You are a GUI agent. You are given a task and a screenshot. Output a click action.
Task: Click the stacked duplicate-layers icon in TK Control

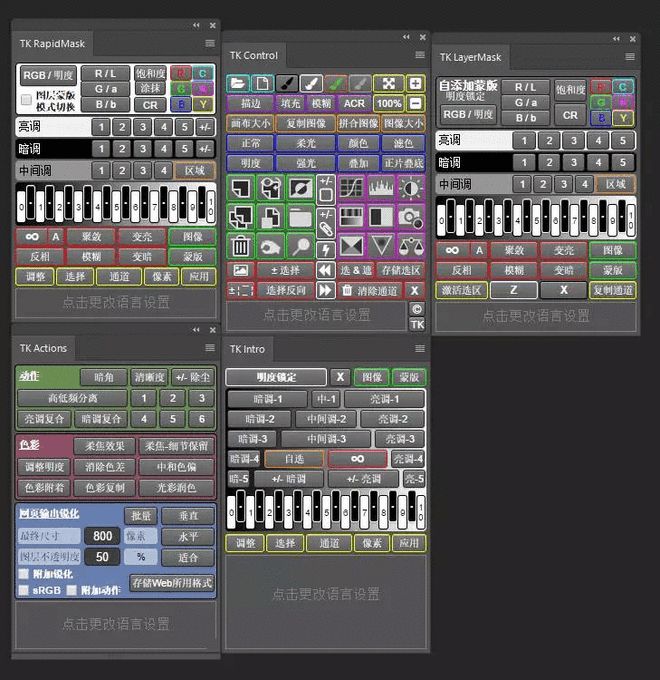click(241, 217)
